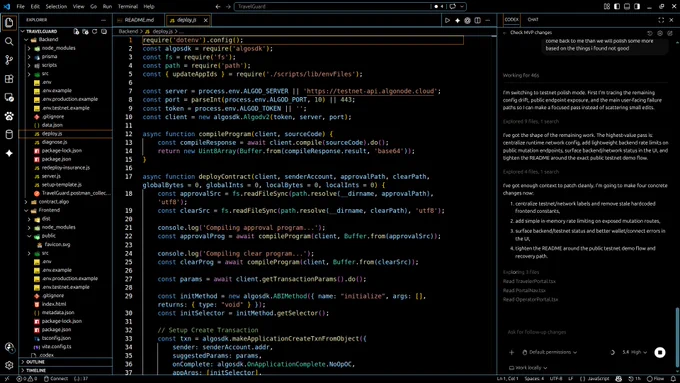Switch to the CODEX panel tab
This screenshot has width=680, height=383.
pos(511,20)
